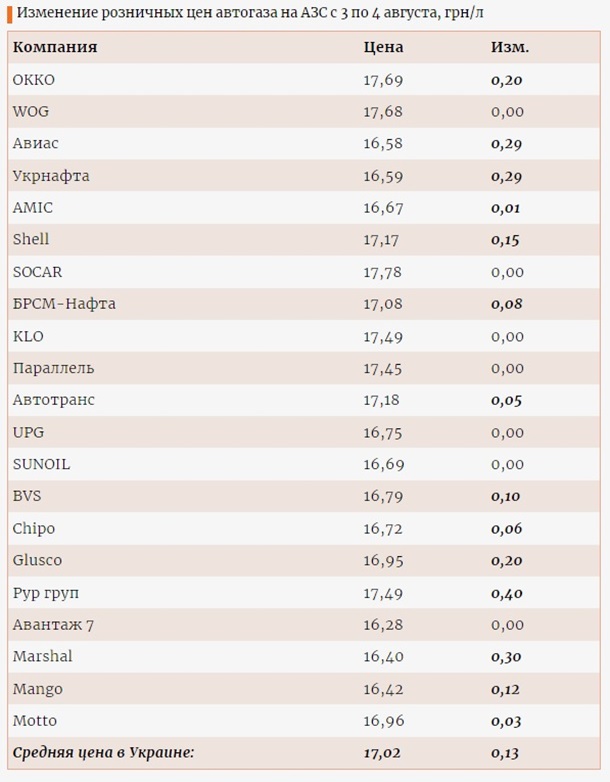The width and height of the screenshot is (610, 782).
Task: Select the Автотранс company cell
Action: [x=54, y=400]
